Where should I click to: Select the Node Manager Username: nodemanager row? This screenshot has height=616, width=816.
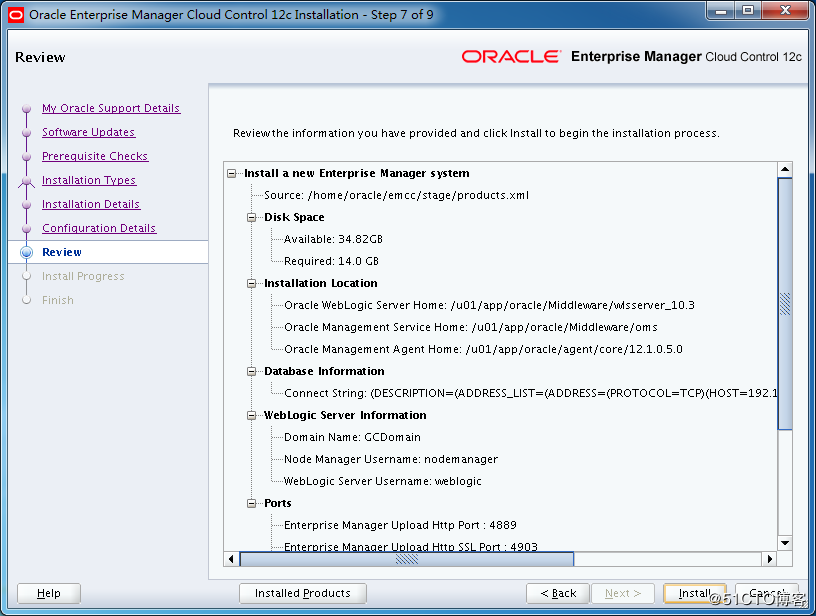tap(391, 459)
